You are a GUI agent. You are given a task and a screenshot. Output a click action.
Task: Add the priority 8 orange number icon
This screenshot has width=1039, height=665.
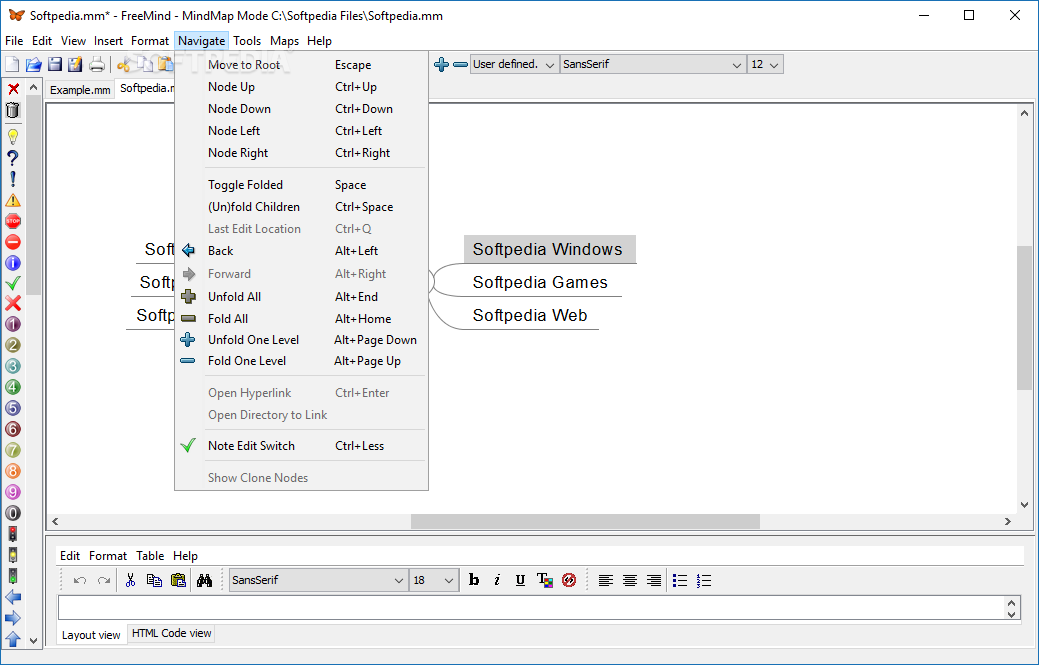(x=13, y=471)
